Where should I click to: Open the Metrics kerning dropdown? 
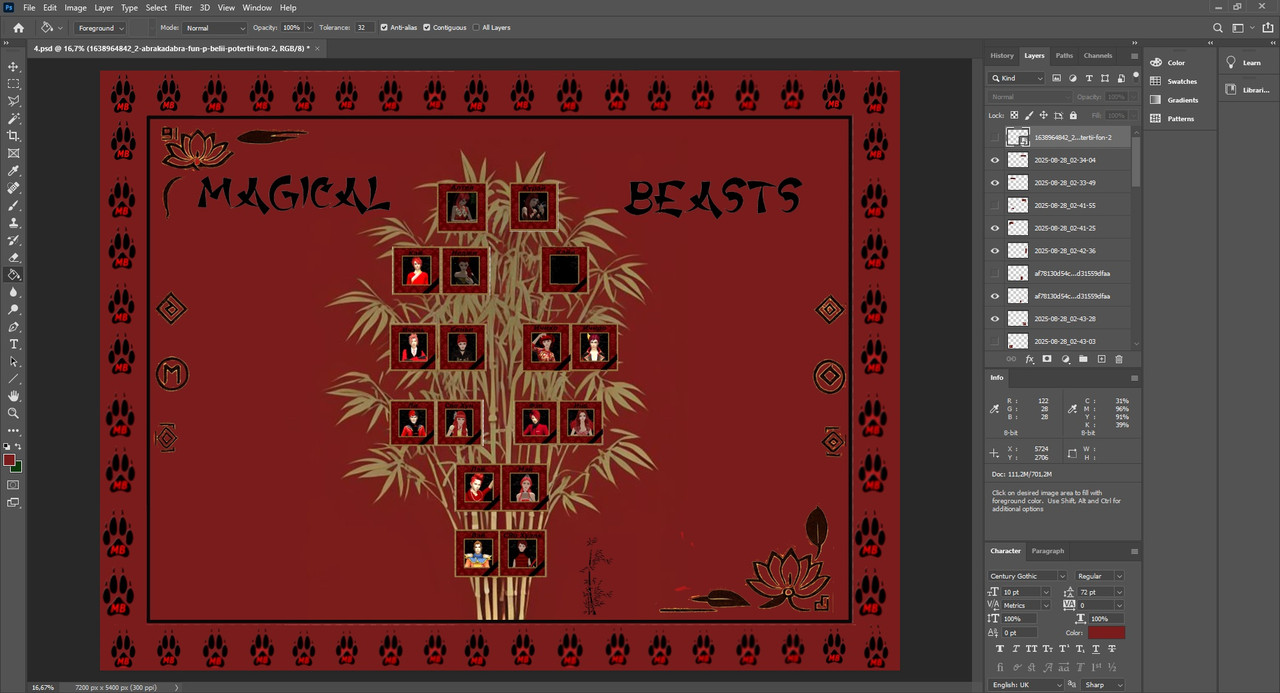pos(1026,605)
